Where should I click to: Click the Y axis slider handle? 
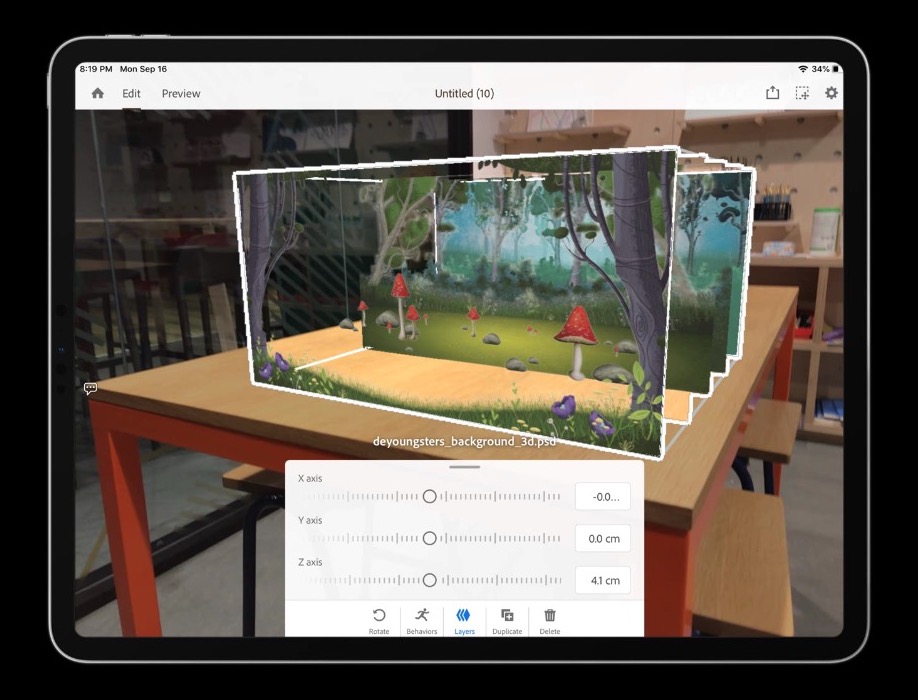pyautogui.click(x=429, y=538)
